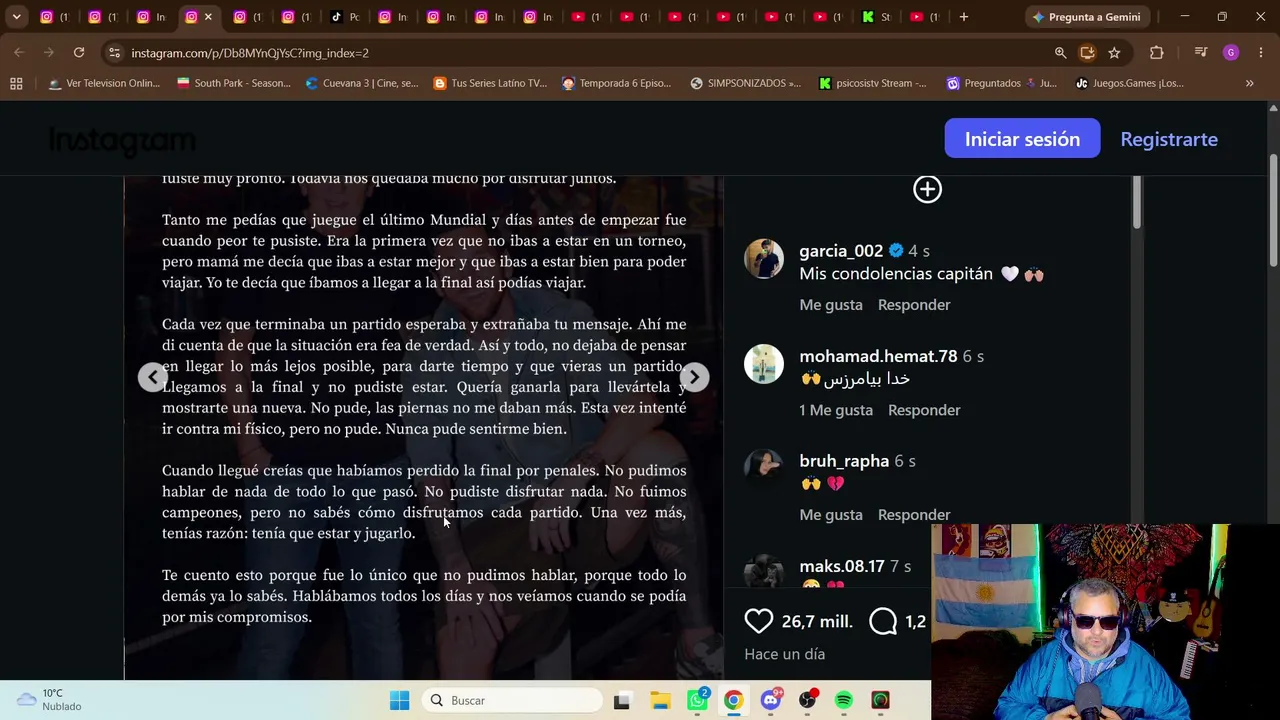The image size is (1280, 720).
Task: Click the heart like icon on the post
Action: [x=759, y=621]
